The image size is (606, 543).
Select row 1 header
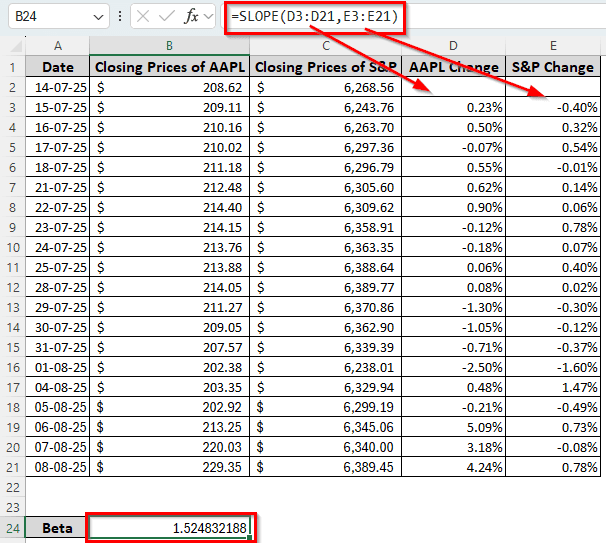[x=13, y=67]
